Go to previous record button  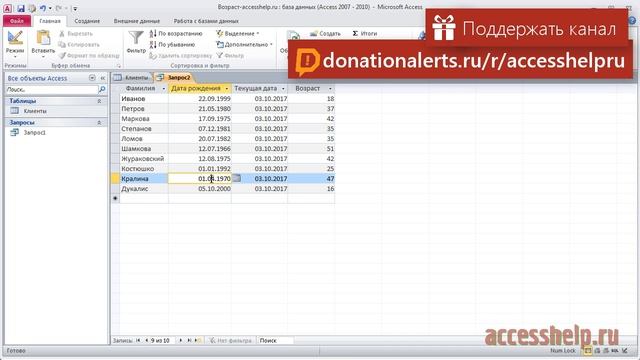pos(146,340)
